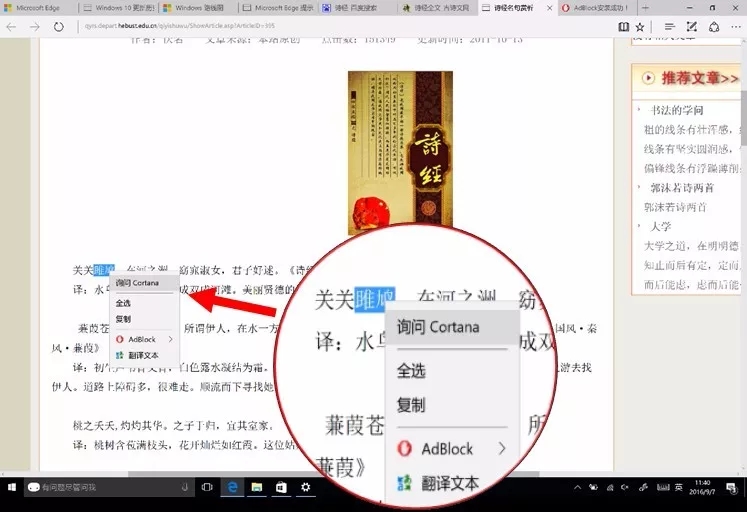Expand the AdBlock submenu arrow
The width and height of the screenshot is (747, 512).
171,339
